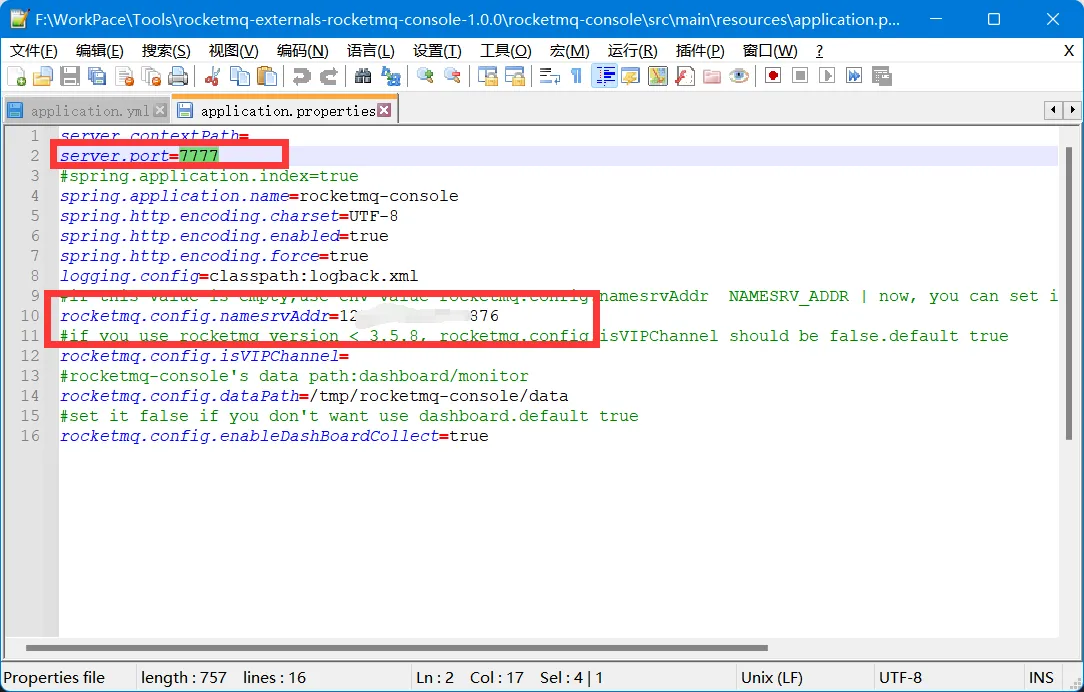Screen dimensions: 1084x692
Task: Click the Zoom In magnifier icon
Action: click(425, 76)
